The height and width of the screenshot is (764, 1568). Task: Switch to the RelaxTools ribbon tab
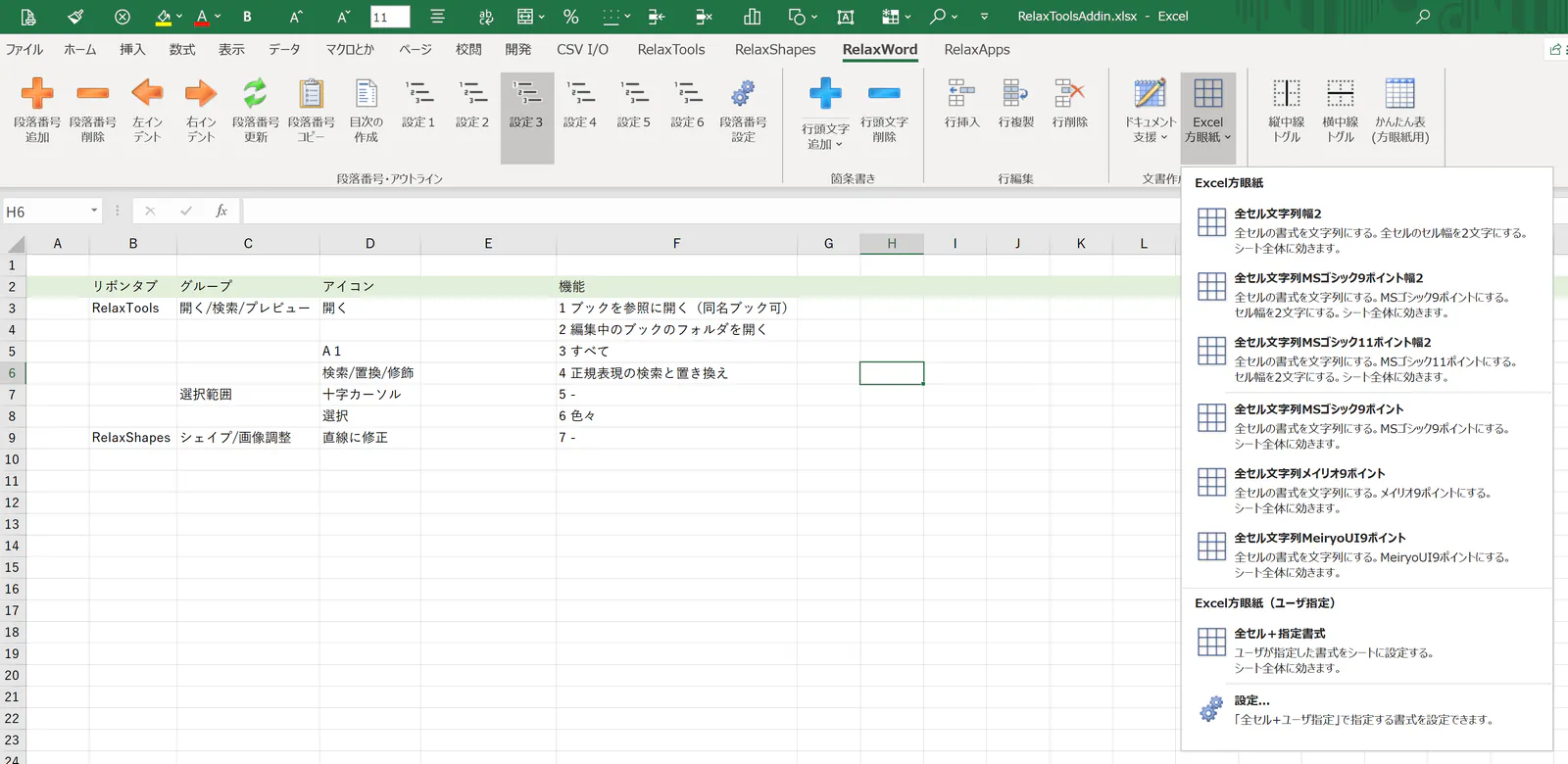point(671,49)
